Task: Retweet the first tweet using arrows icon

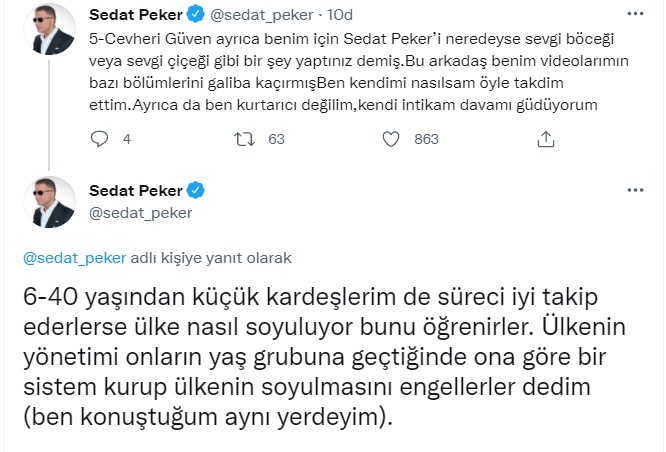Action: click(x=245, y=139)
